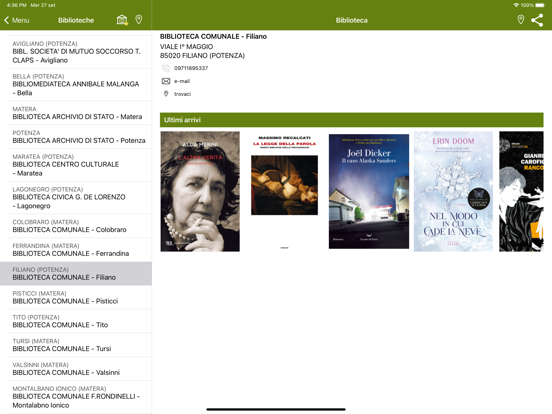Select Biblioteca Comunale - Ferrandina
The image size is (552, 414).
coord(76,250)
